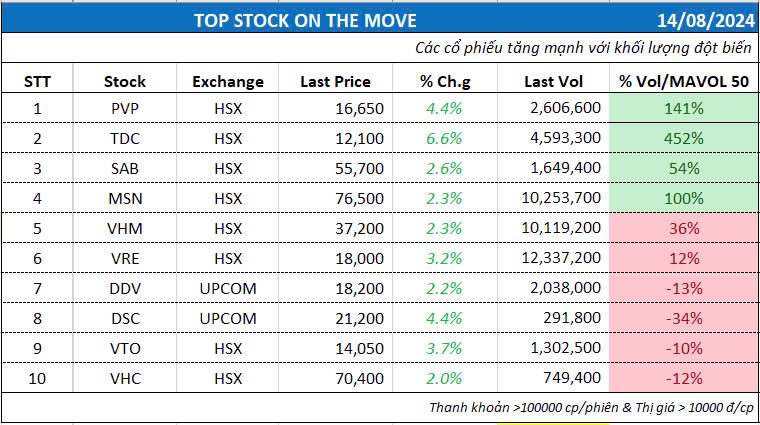760x425 pixels.
Task: Click the Thanh khoản footnote text
Action: [x=590, y=407]
